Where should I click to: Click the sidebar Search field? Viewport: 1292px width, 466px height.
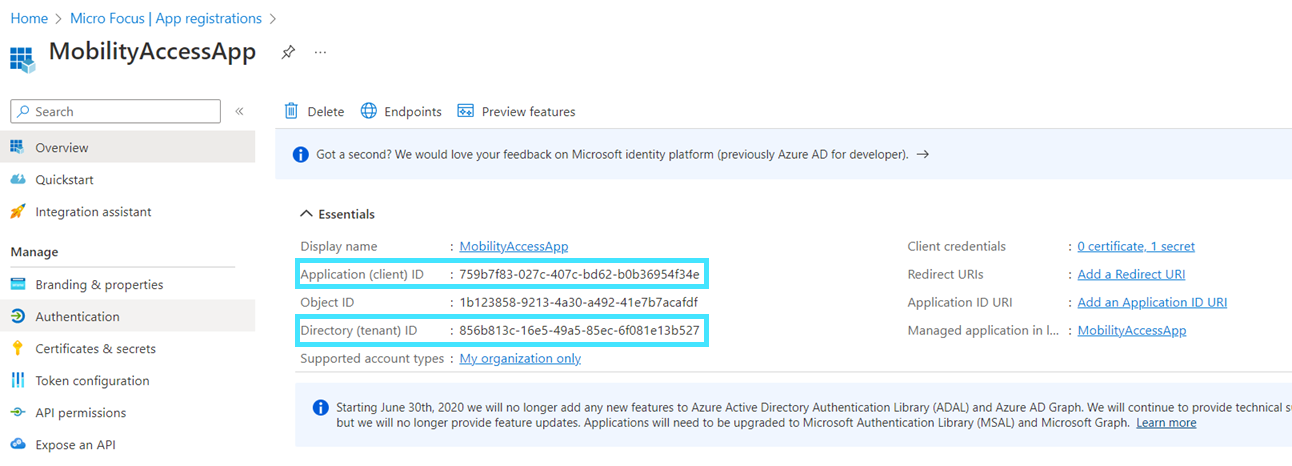point(116,111)
